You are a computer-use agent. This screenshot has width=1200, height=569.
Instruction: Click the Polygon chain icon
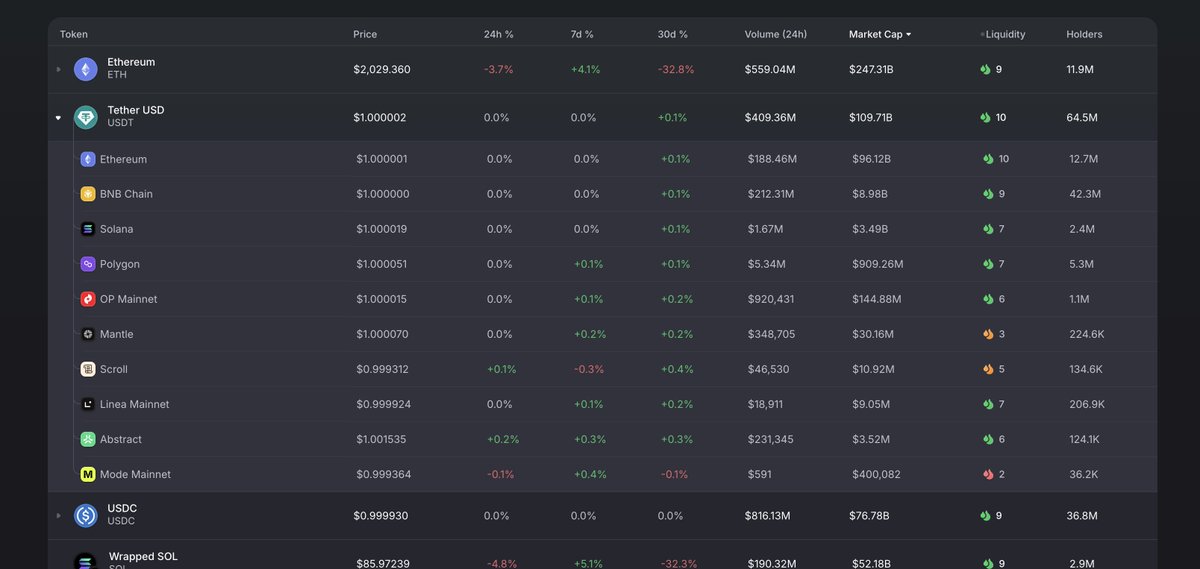(88, 264)
